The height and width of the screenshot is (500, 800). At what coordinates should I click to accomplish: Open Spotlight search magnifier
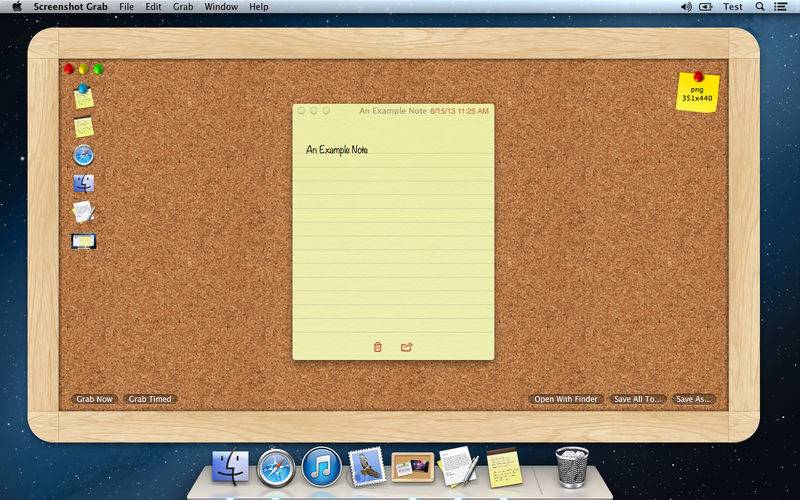point(760,7)
